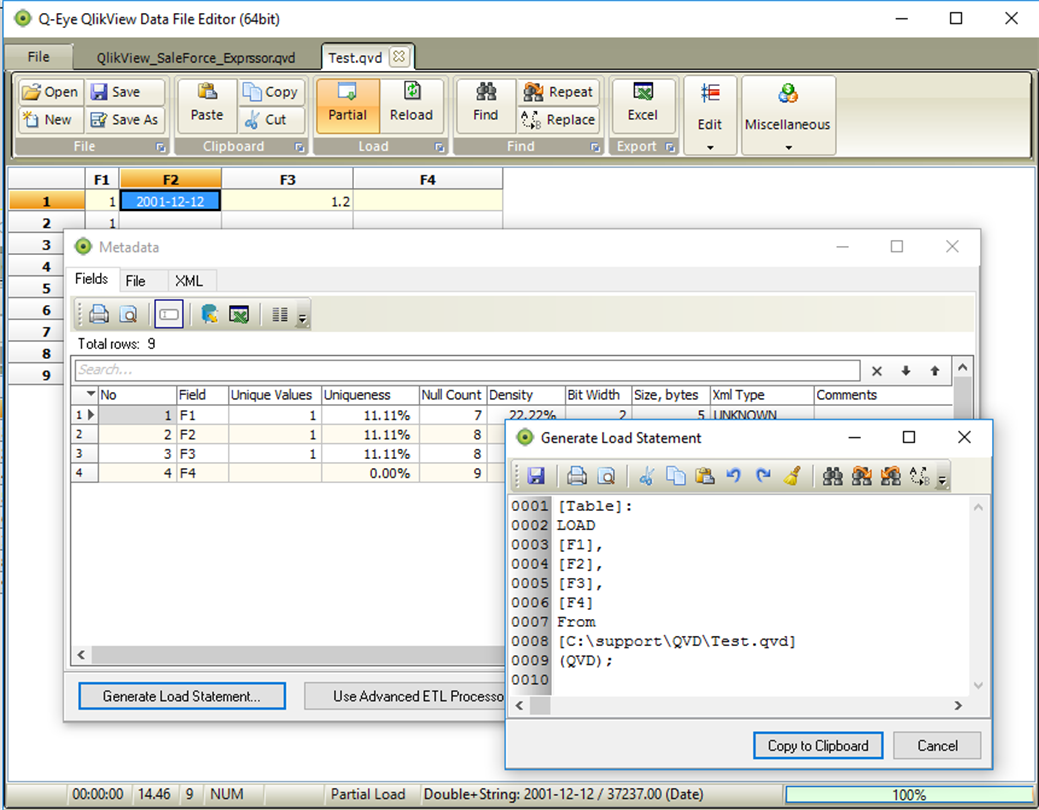Click Replace in the ribbon Find group

[x=558, y=120]
